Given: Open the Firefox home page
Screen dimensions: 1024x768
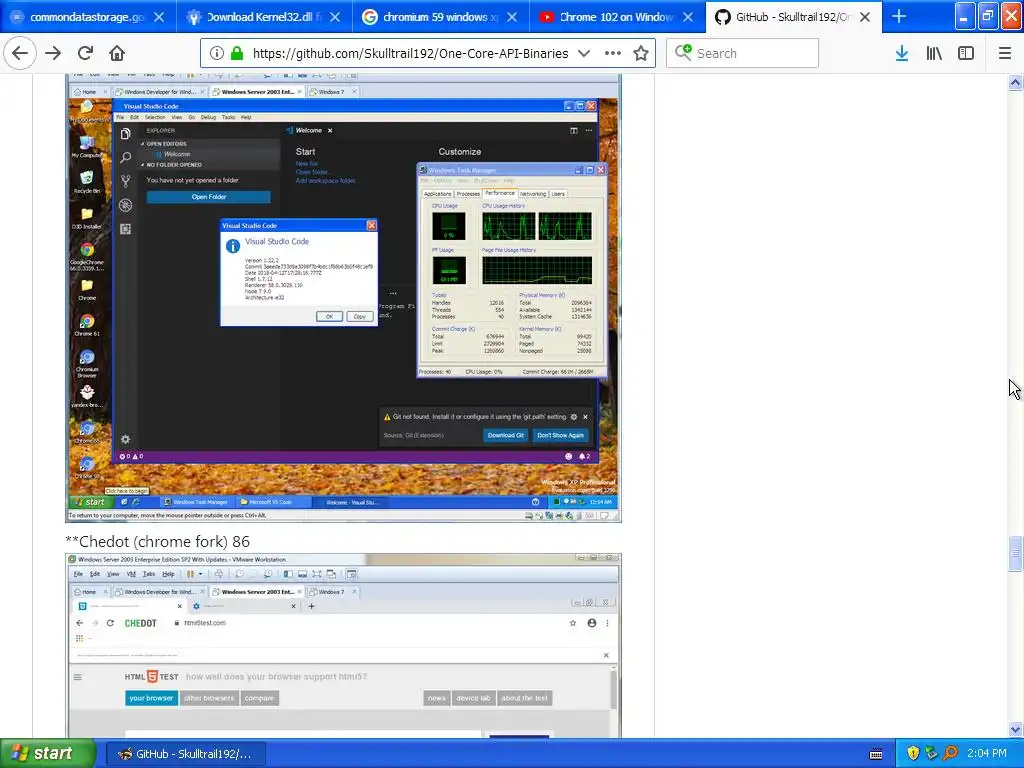Looking at the screenshot, I should (117, 53).
